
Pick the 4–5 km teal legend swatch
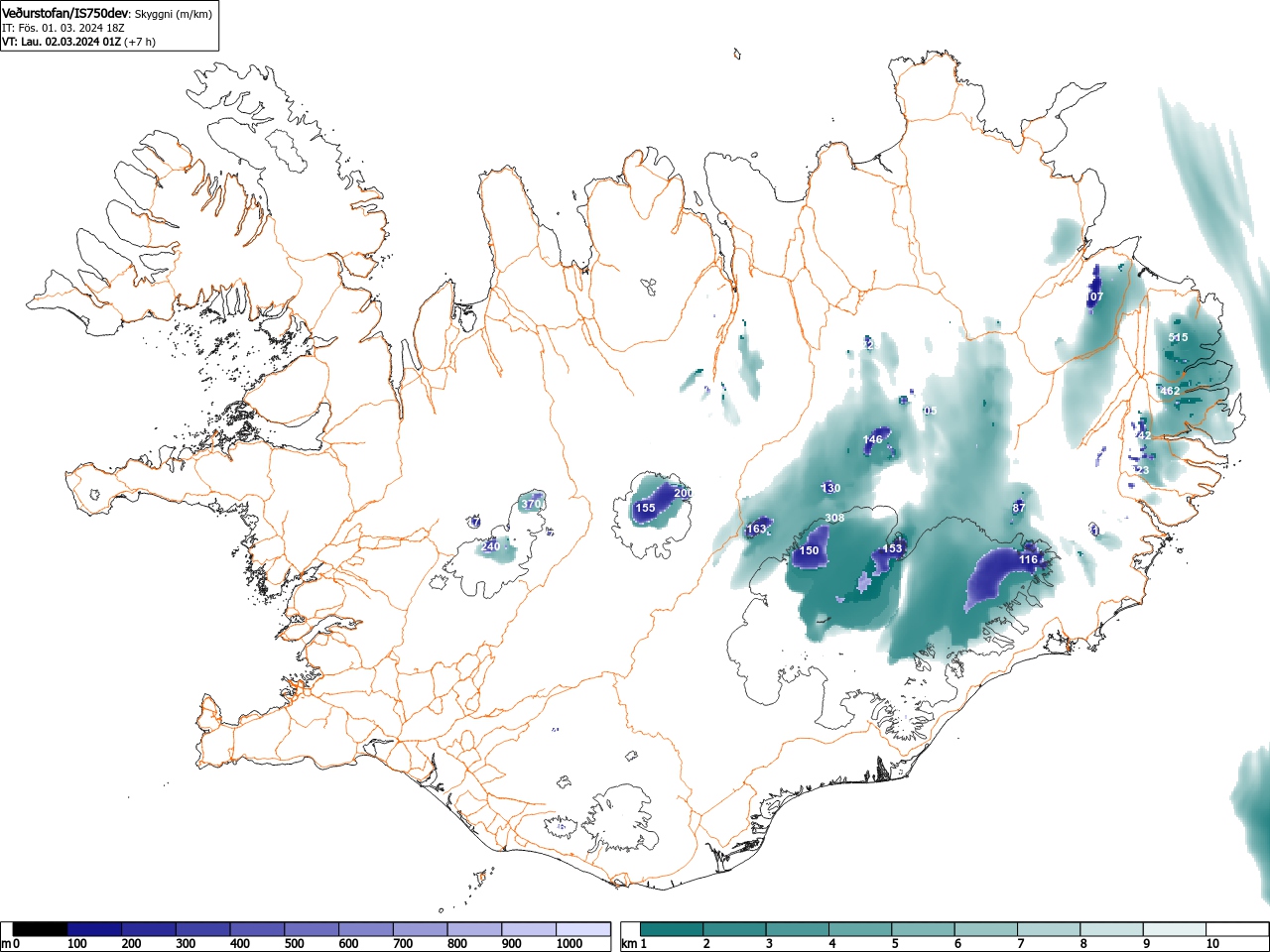click(862, 929)
